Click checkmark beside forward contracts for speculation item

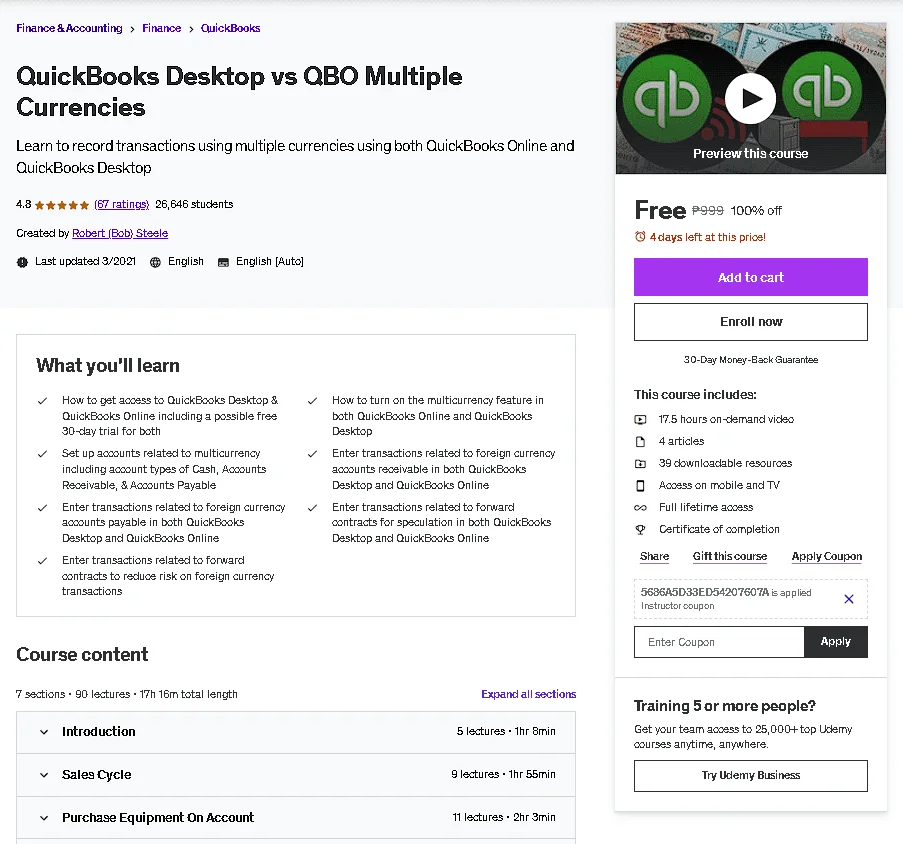click(312, 508)
